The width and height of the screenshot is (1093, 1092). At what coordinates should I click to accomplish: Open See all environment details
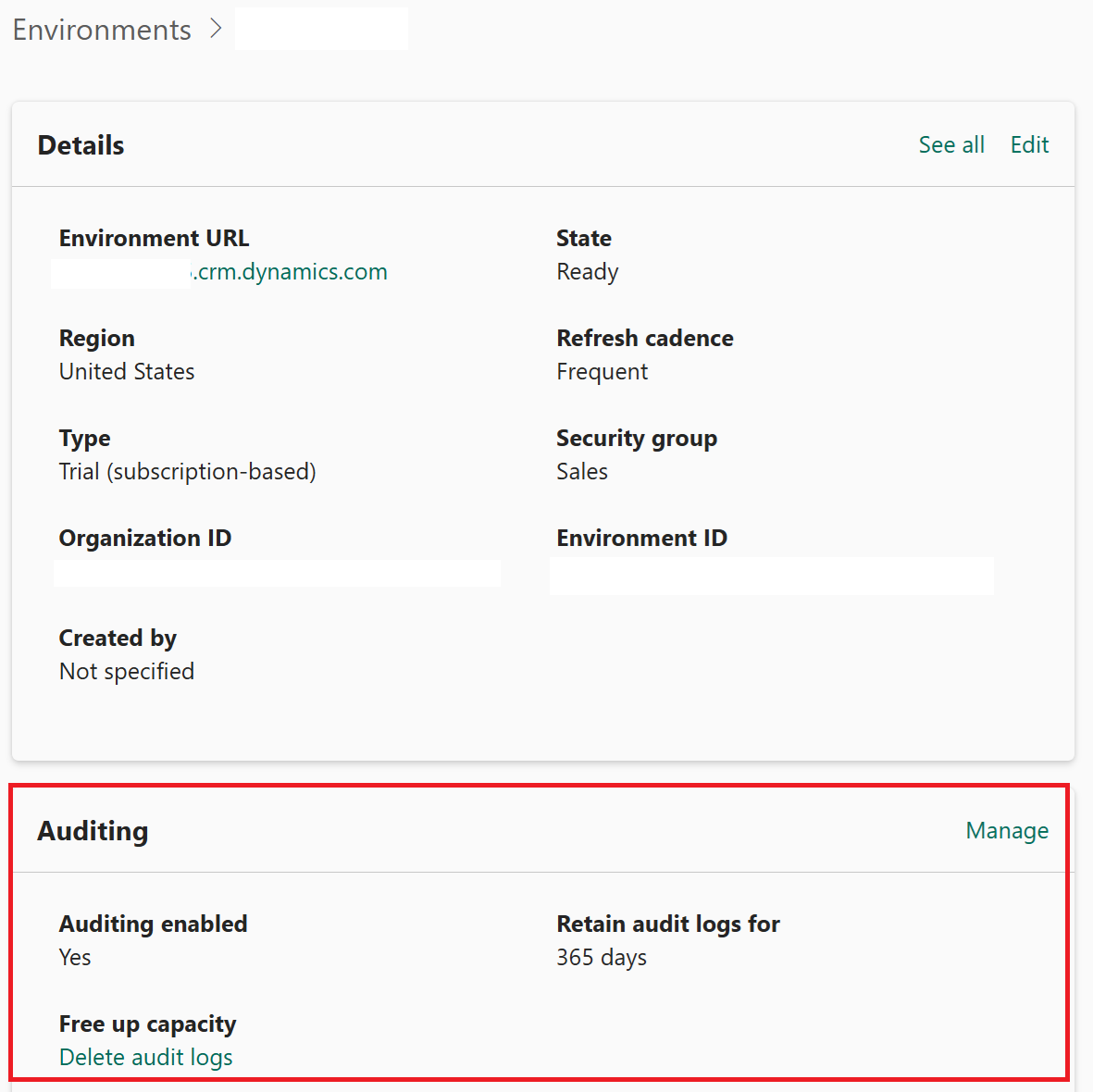pyautogui.click(x=950, y=145)
